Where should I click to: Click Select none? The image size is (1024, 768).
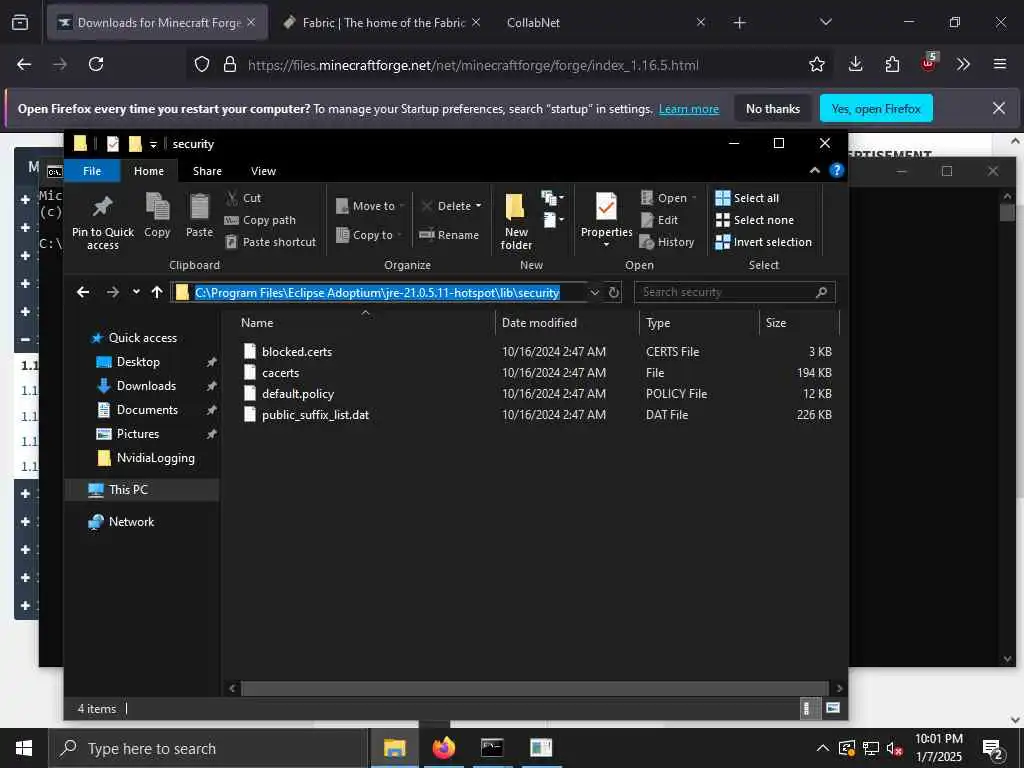[755, 220]
